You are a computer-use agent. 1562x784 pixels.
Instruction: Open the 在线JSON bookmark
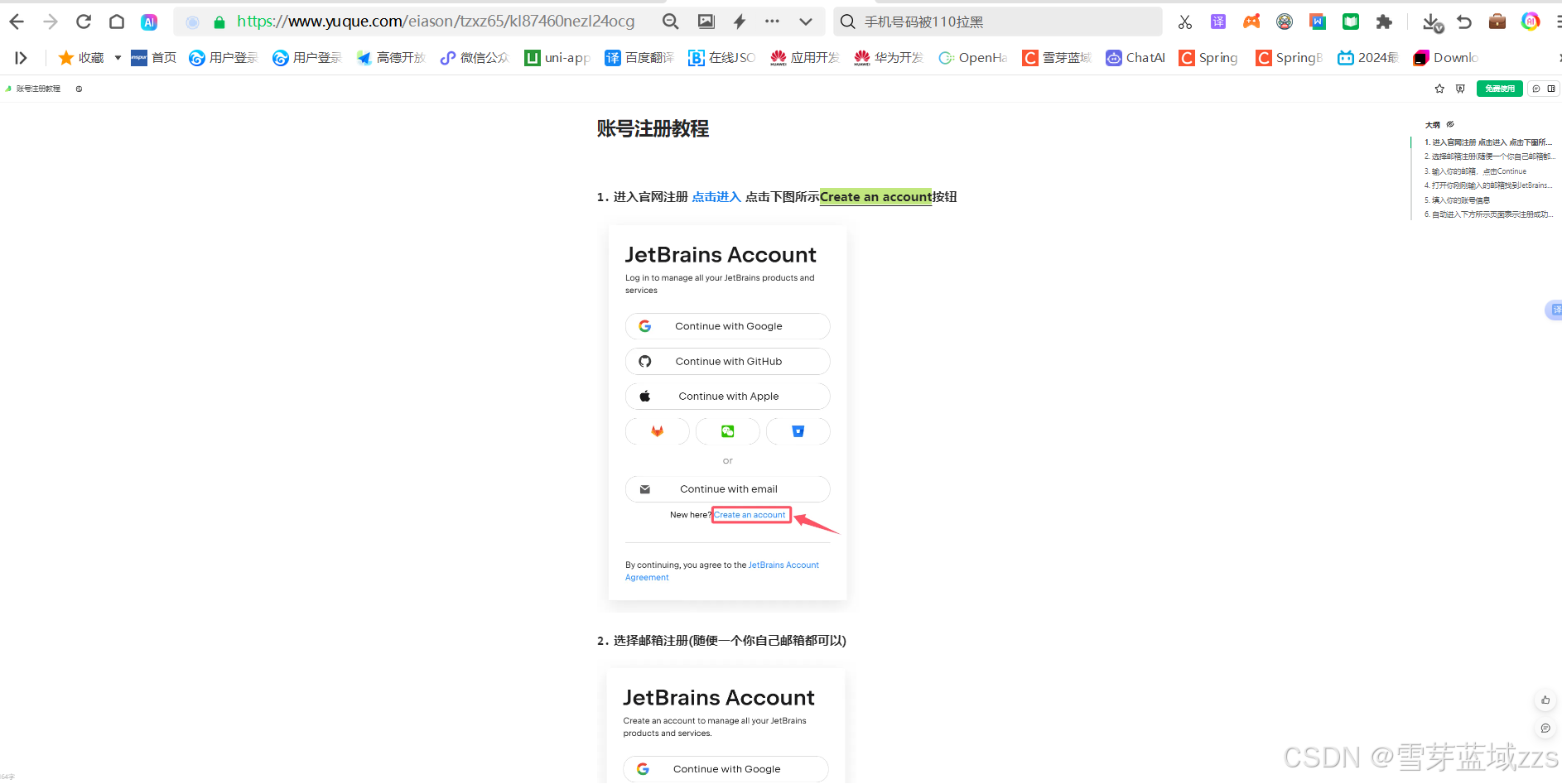point(722,57)
